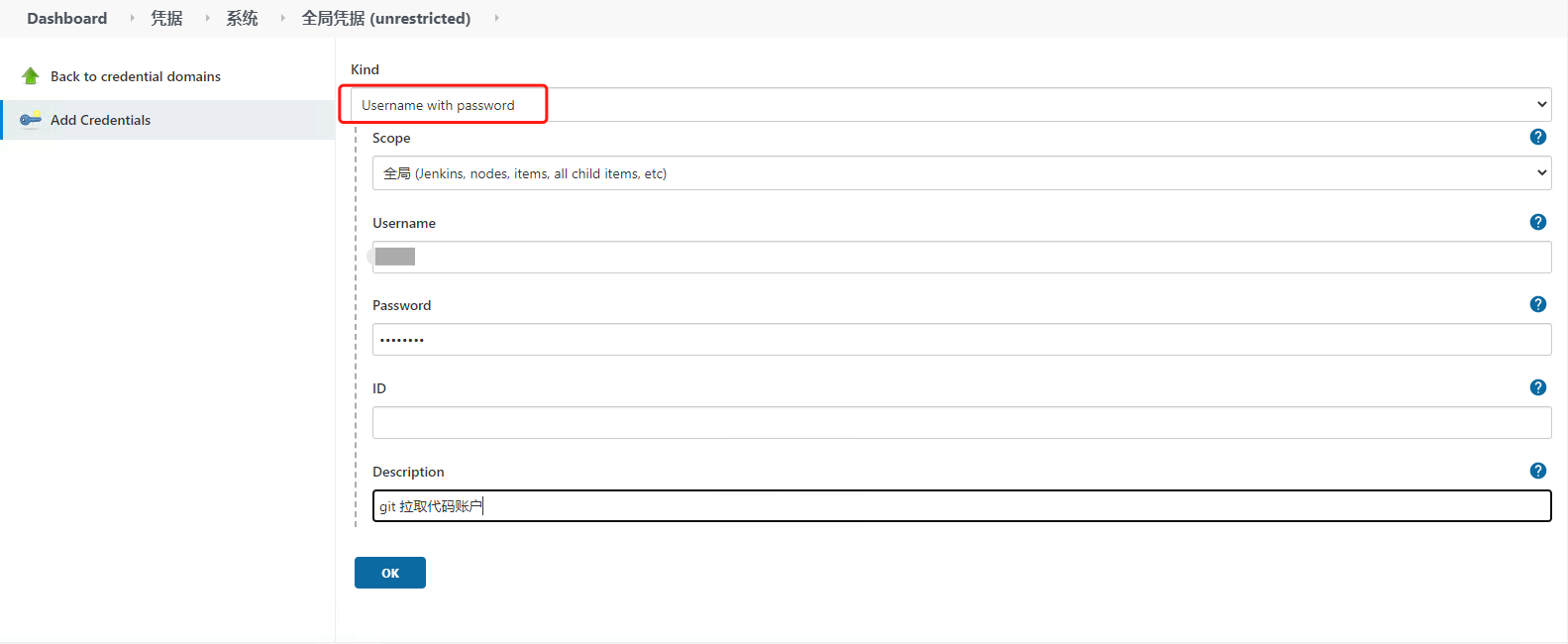
Task: Click the Kind label
Action: (x=365, y=69)
